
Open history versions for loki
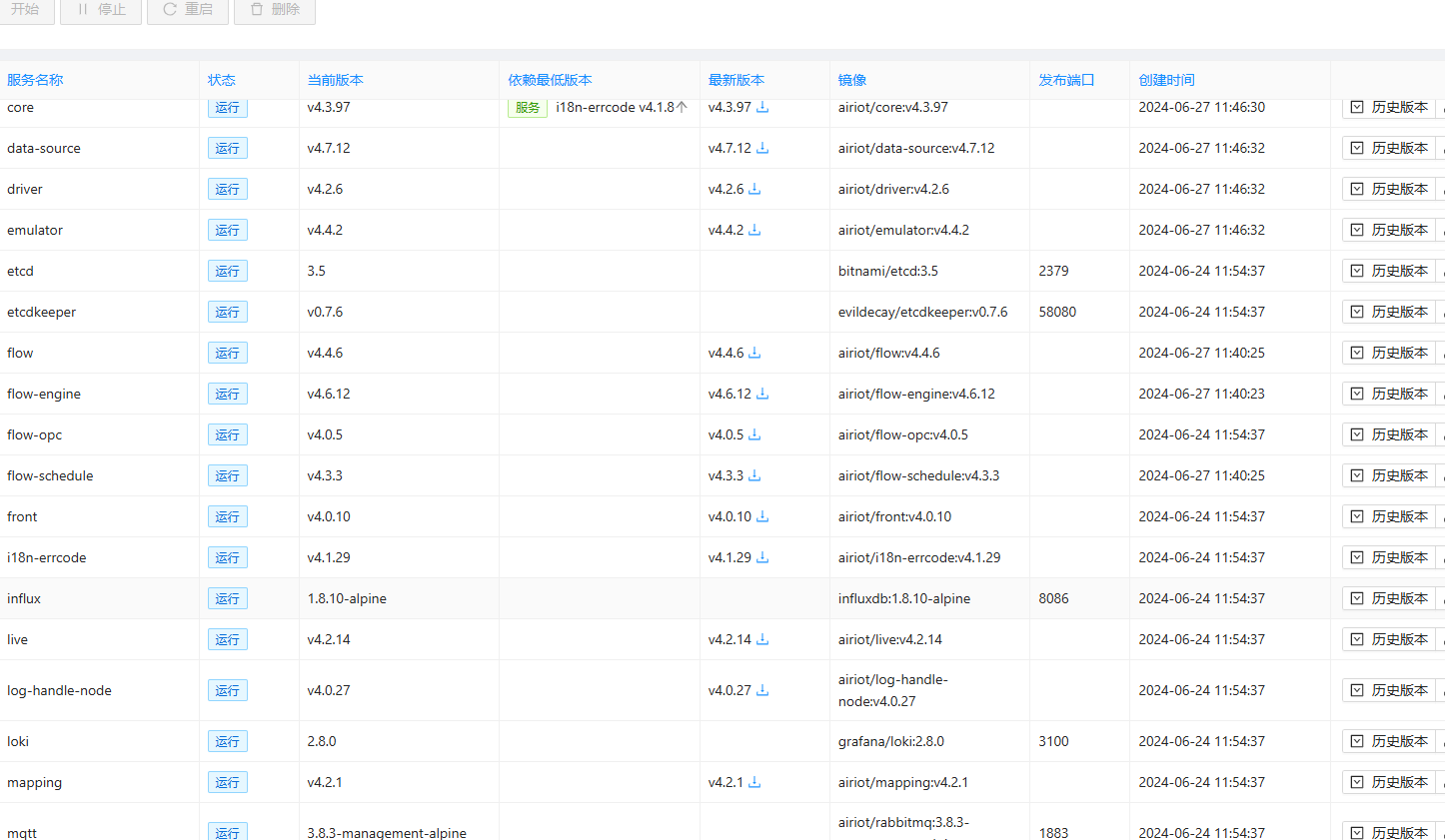[1389, 741]
